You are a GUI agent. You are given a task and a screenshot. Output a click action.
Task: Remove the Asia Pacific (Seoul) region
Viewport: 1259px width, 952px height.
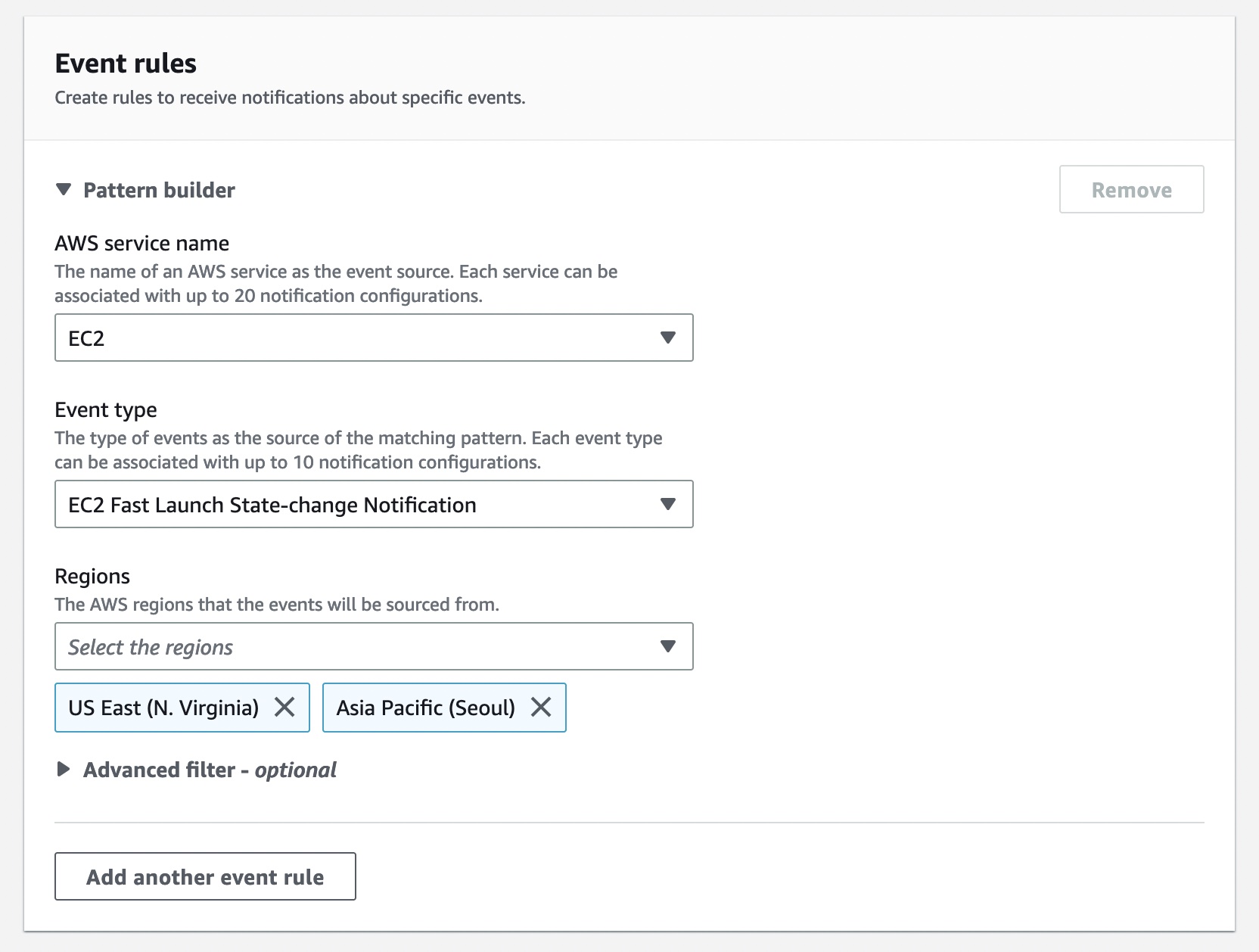[x=541, y=708]
